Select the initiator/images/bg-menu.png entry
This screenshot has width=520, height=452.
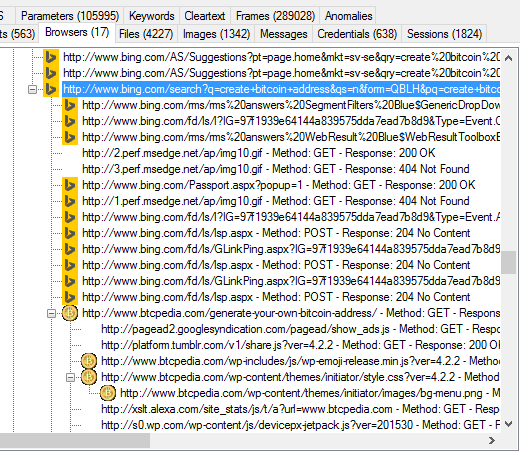(310, 393)
